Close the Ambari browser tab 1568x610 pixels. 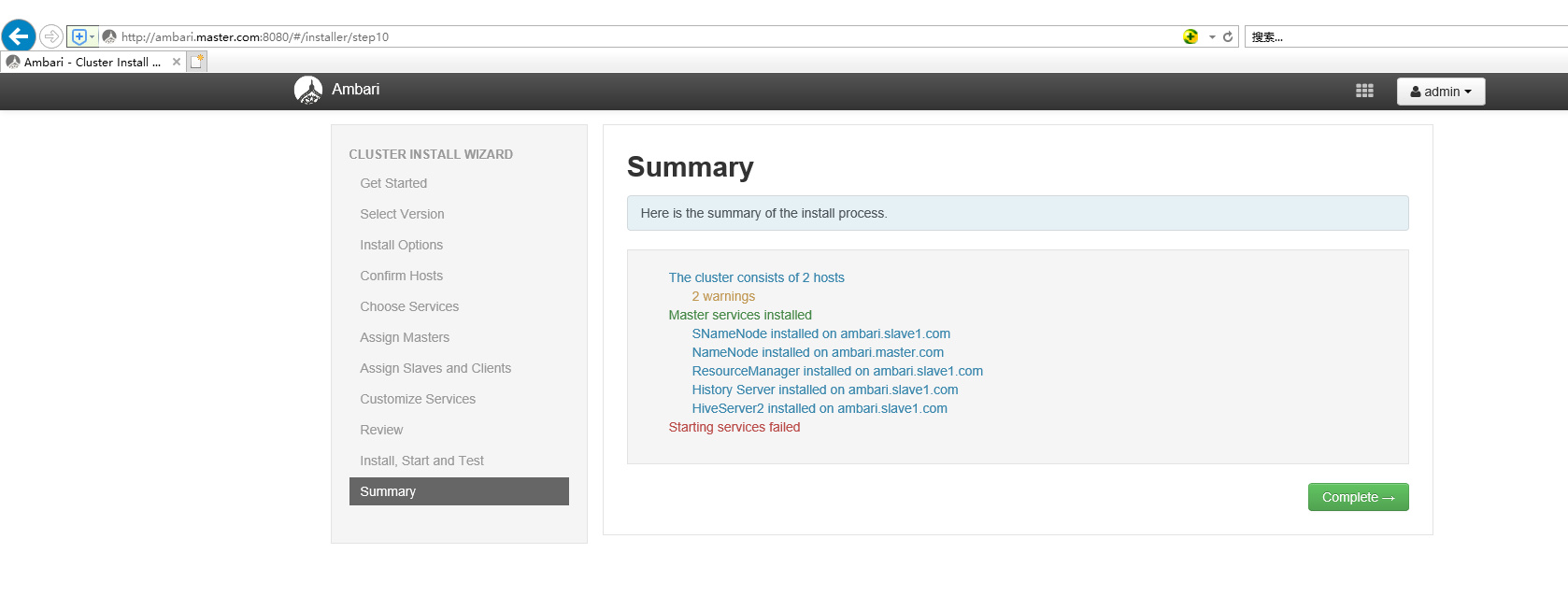pos(177,62)
